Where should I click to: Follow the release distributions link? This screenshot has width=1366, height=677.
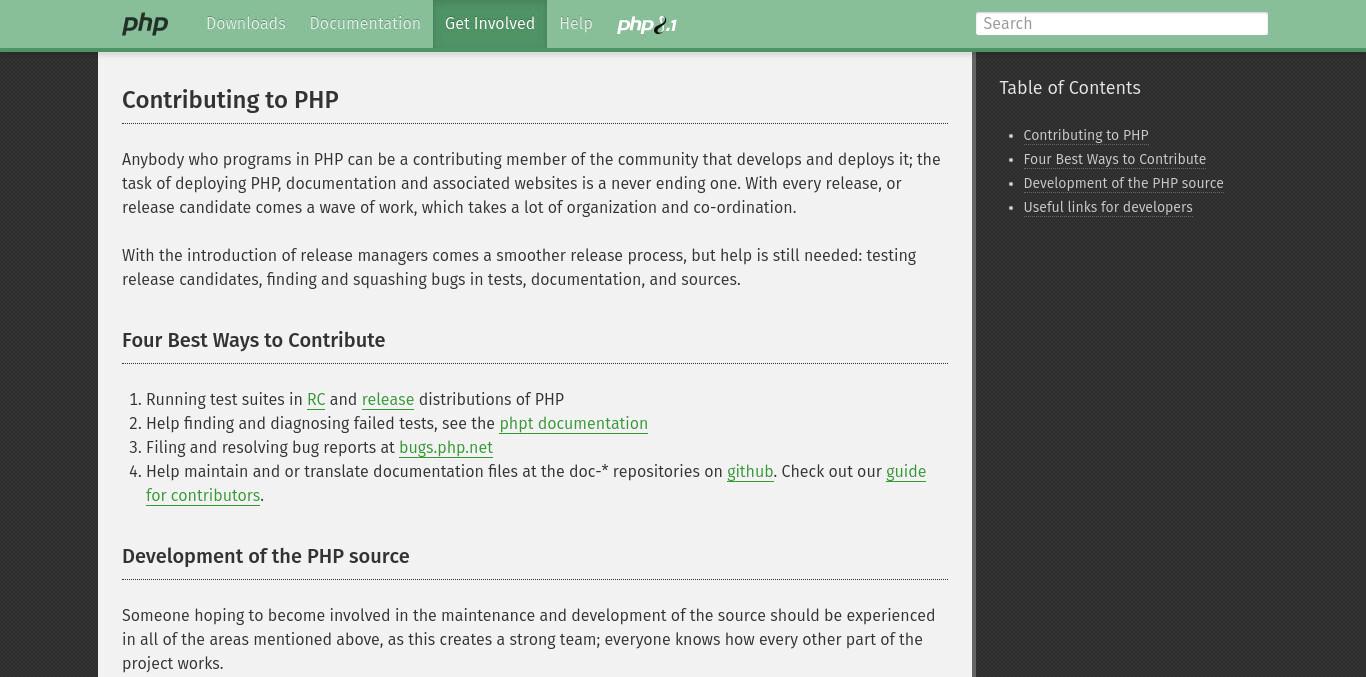point(388,400)
